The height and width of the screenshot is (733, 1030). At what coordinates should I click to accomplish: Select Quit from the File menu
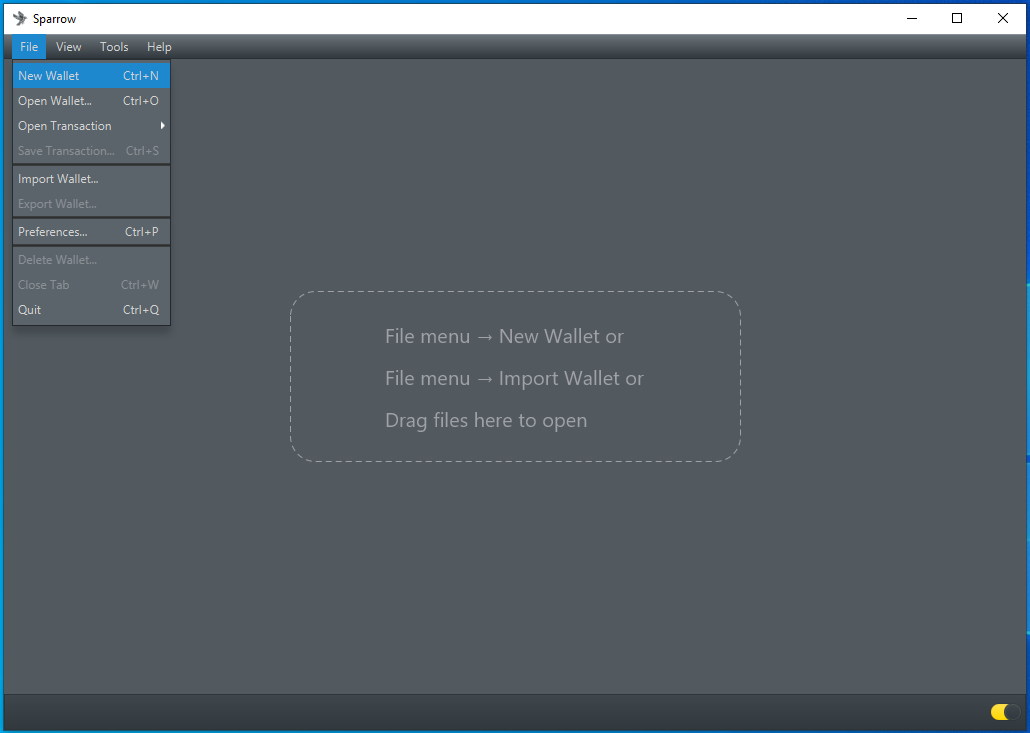pos(91,309)
